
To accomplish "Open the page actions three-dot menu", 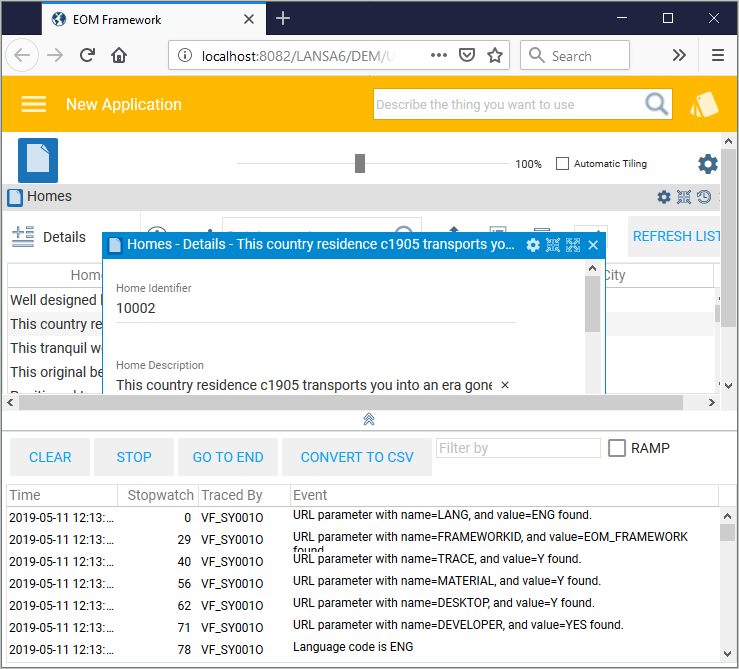I will point(438,56).
